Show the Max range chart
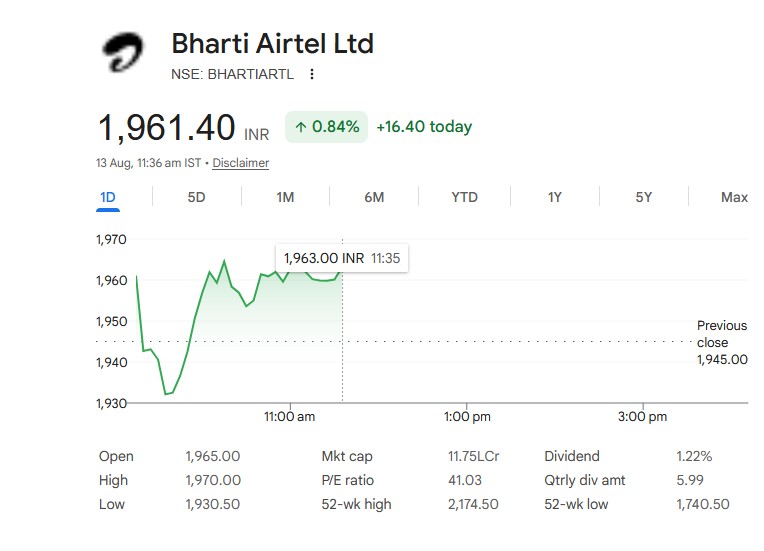 (x=734, y=197)
